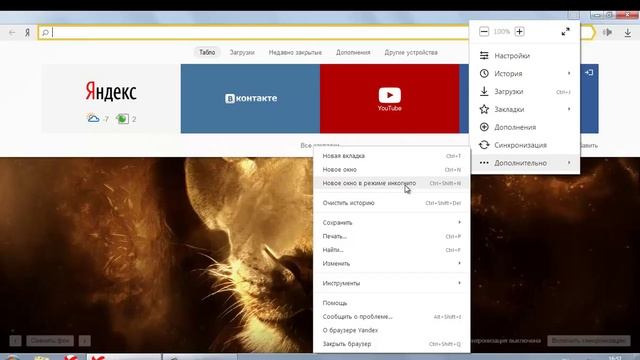The image size is (640, 360).
Task: Open the История menu entry
Action: point(525,73)
